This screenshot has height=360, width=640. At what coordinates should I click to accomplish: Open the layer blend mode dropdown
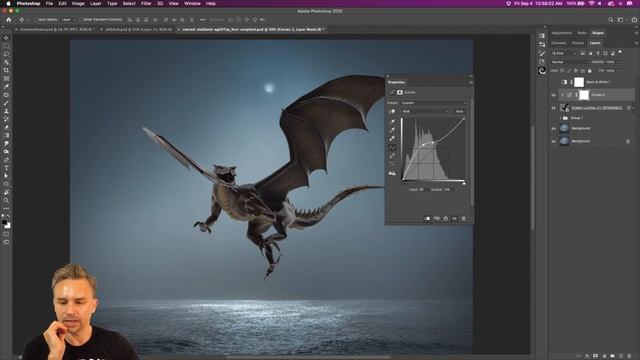pyautogui.click(x=569, y=62)
